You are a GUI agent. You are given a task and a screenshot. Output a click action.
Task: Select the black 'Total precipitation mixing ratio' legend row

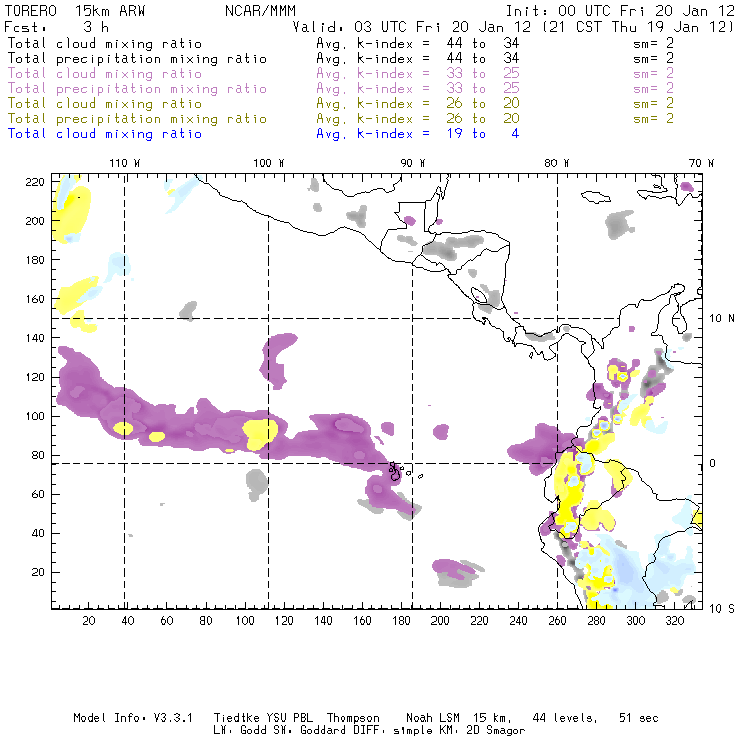137,59
